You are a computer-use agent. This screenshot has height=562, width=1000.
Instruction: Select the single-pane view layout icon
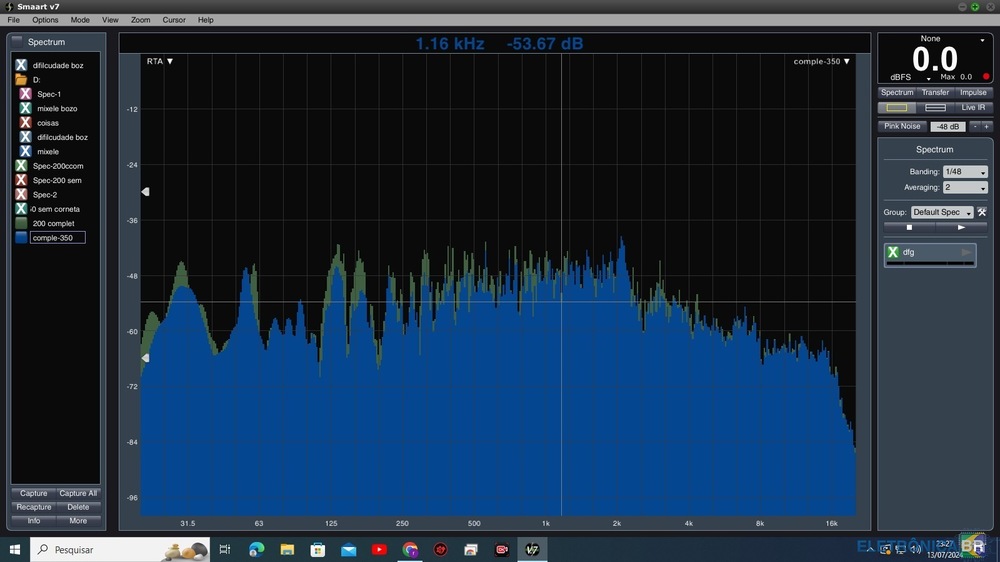[x=897, y=108]
